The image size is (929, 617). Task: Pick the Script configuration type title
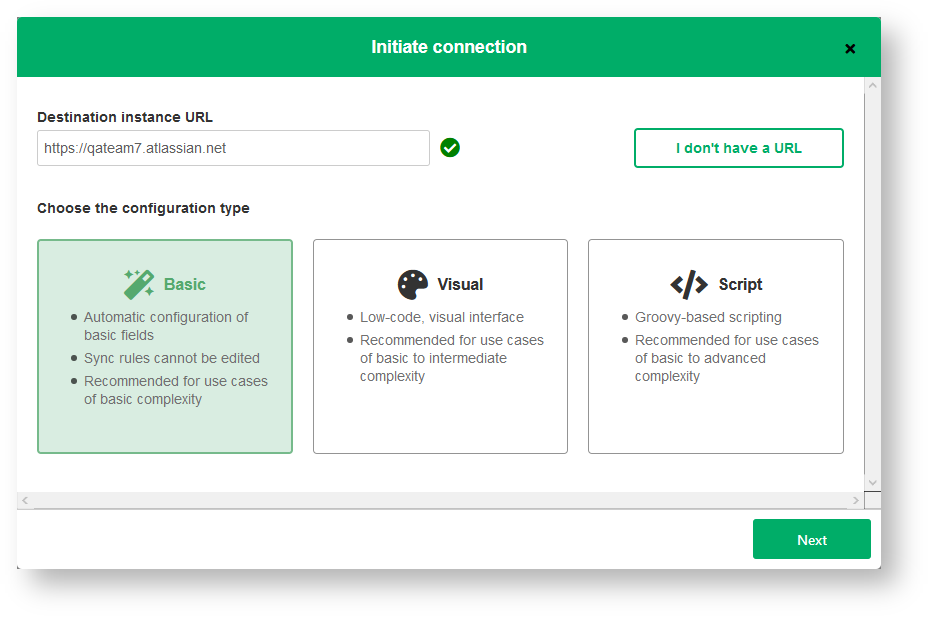[x=741, y=284]
